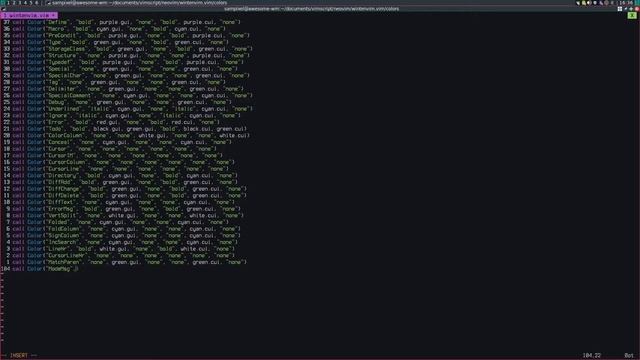The width and height of the screenshot is (640, 360).
Task: Place cursor on the "IncSearch" Color line
Action: point(125,242)
